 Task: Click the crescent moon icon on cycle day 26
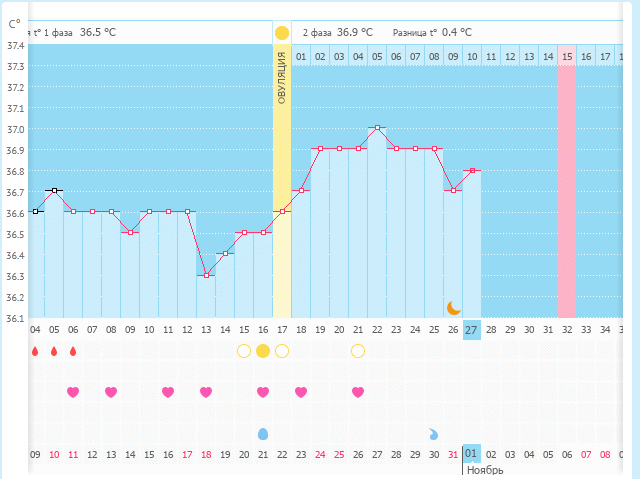[x=454, y=307]
